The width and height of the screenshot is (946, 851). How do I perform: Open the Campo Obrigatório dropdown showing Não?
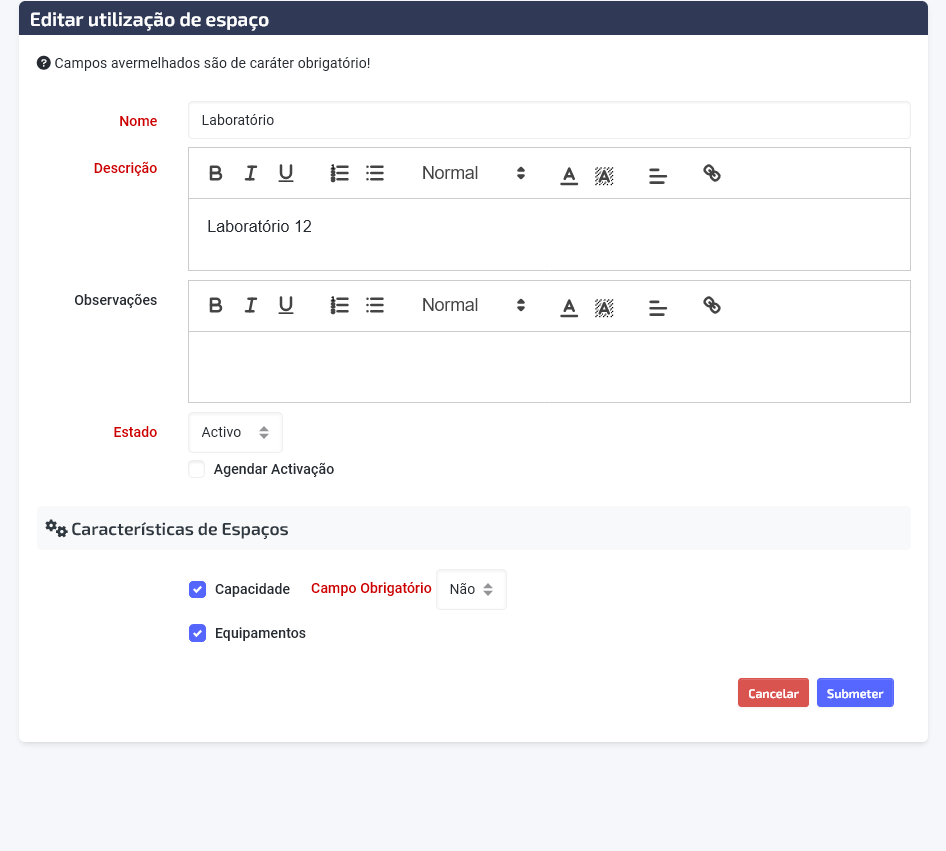click(471, 589)
